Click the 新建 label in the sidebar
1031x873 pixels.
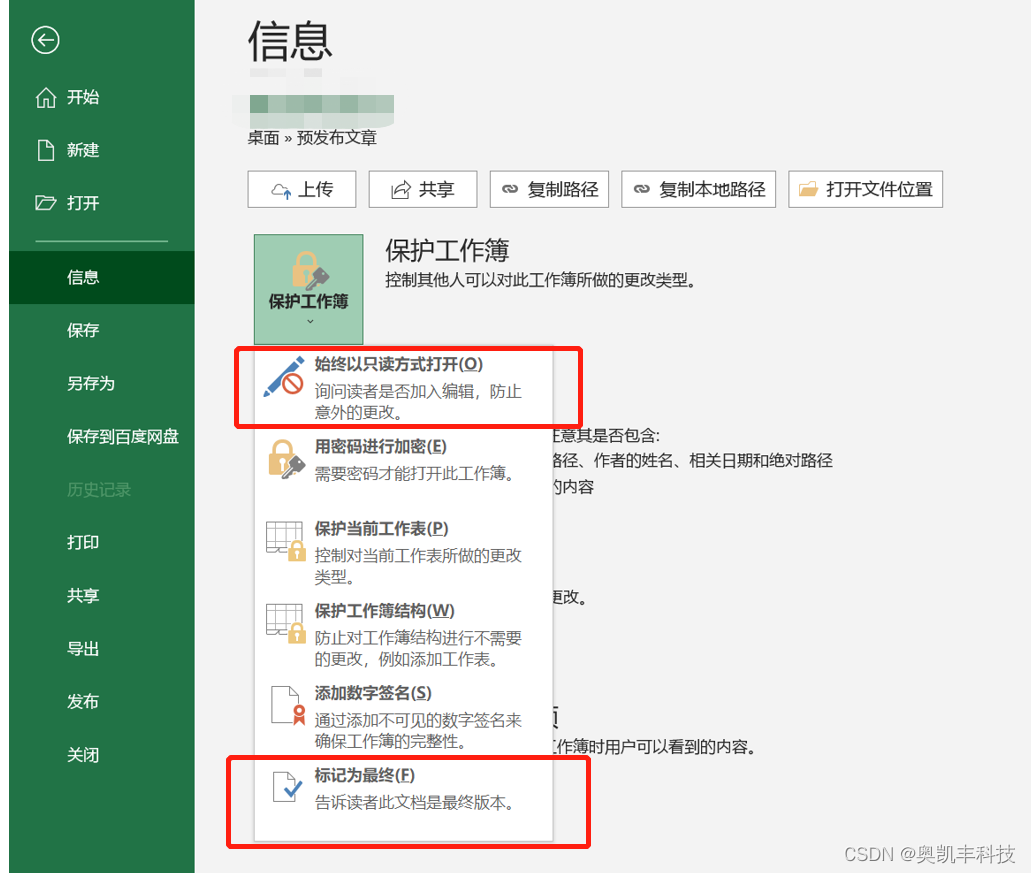(x=83, y=150)
